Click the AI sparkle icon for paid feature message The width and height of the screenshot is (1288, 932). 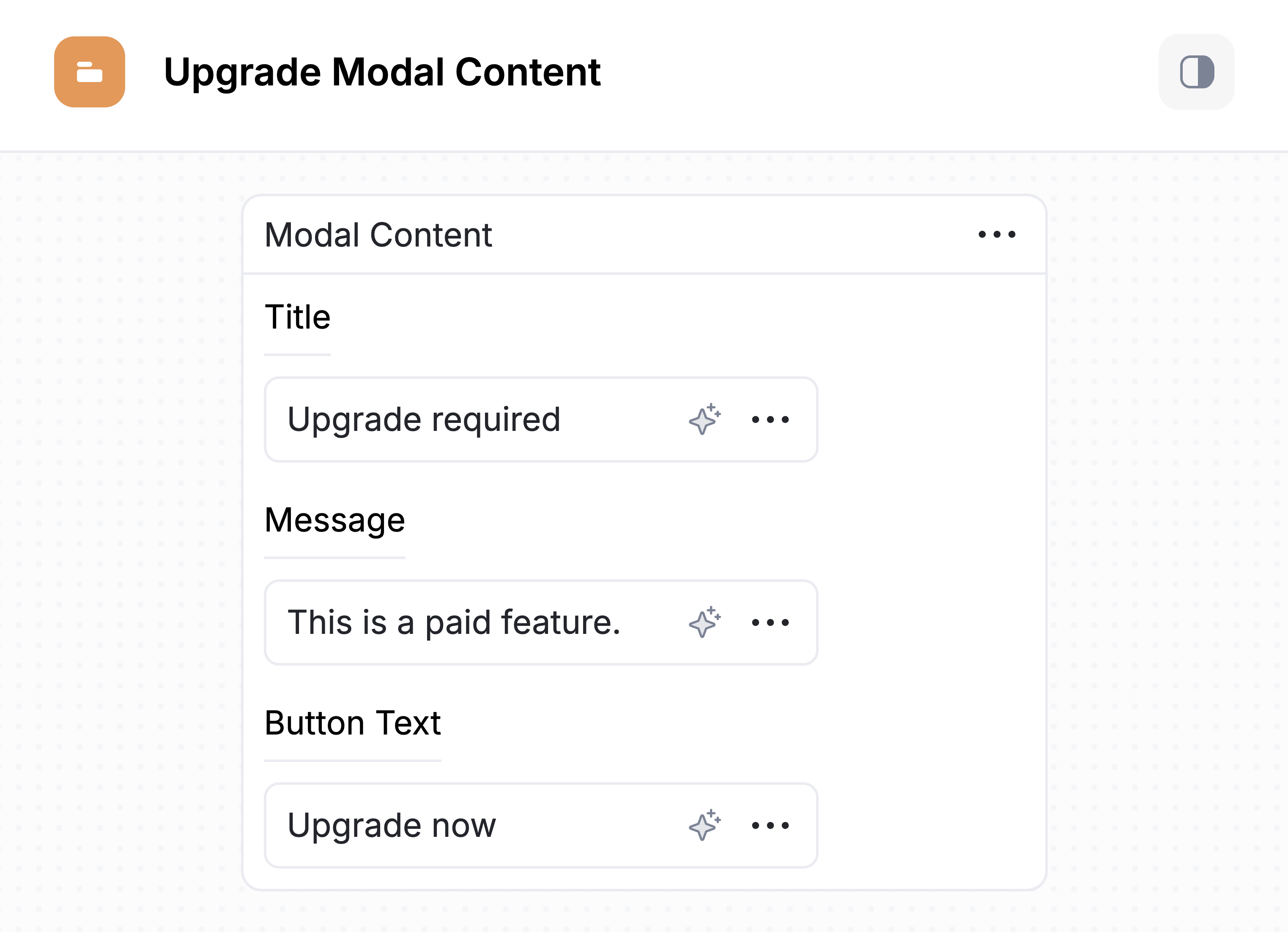tap(705, 622)
